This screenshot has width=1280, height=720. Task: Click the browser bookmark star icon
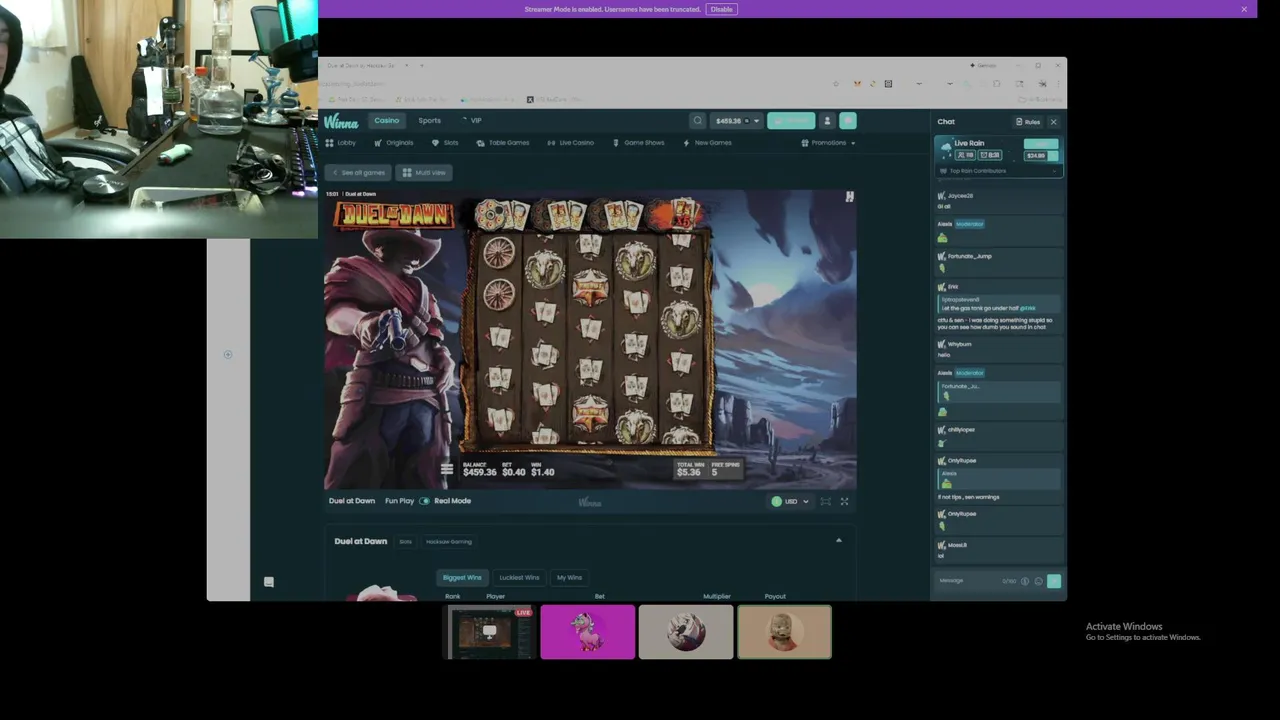pos(836,84)
